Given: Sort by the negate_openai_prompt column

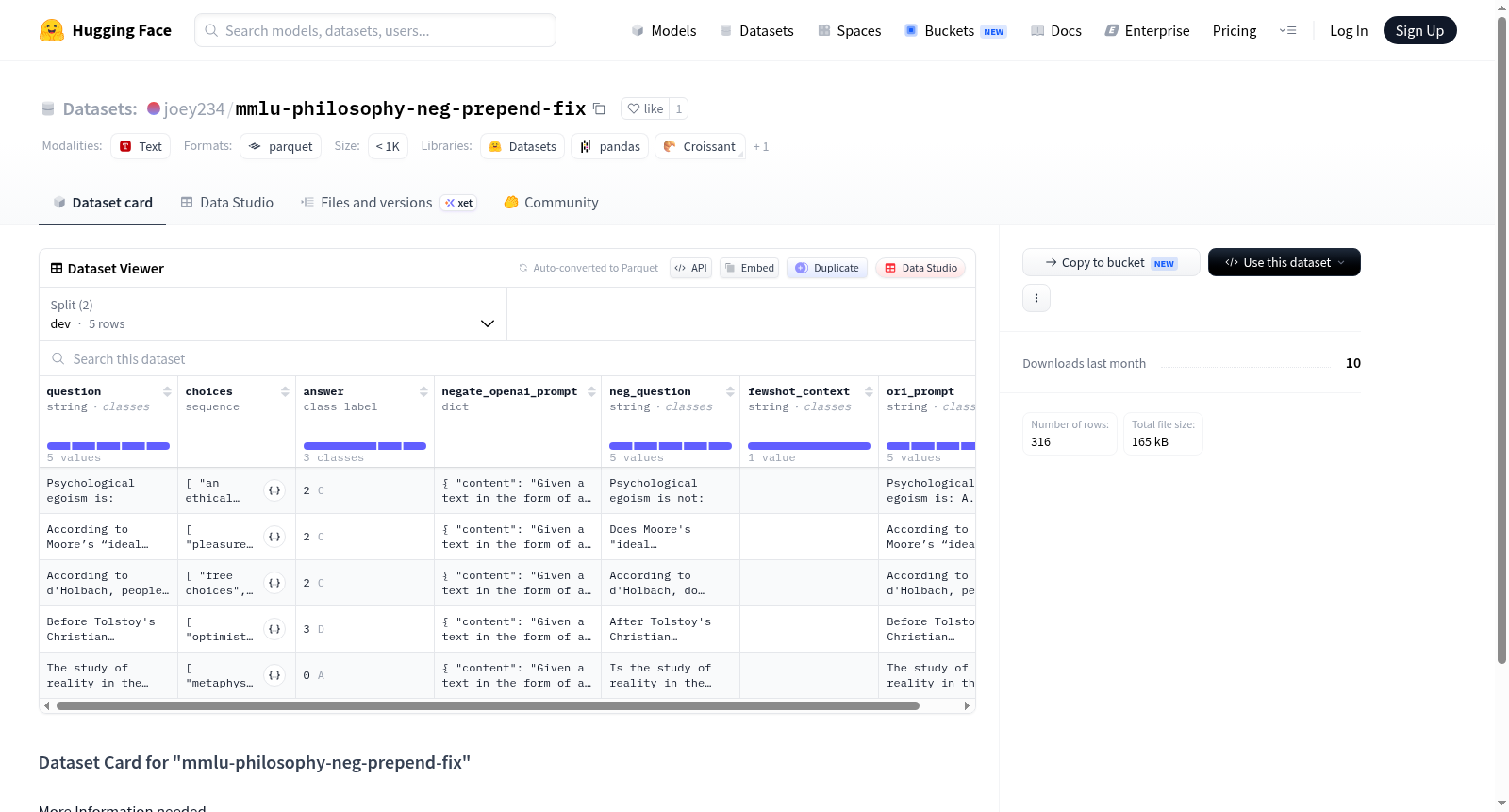Looking at the screenshot, I should (x=591, y=391).
